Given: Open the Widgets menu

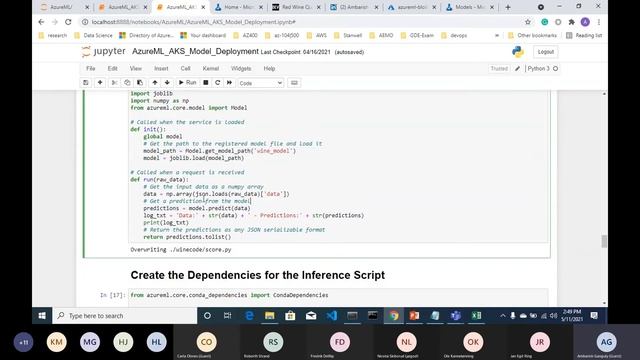Looking at the screenshot, I should click(241, 69).
